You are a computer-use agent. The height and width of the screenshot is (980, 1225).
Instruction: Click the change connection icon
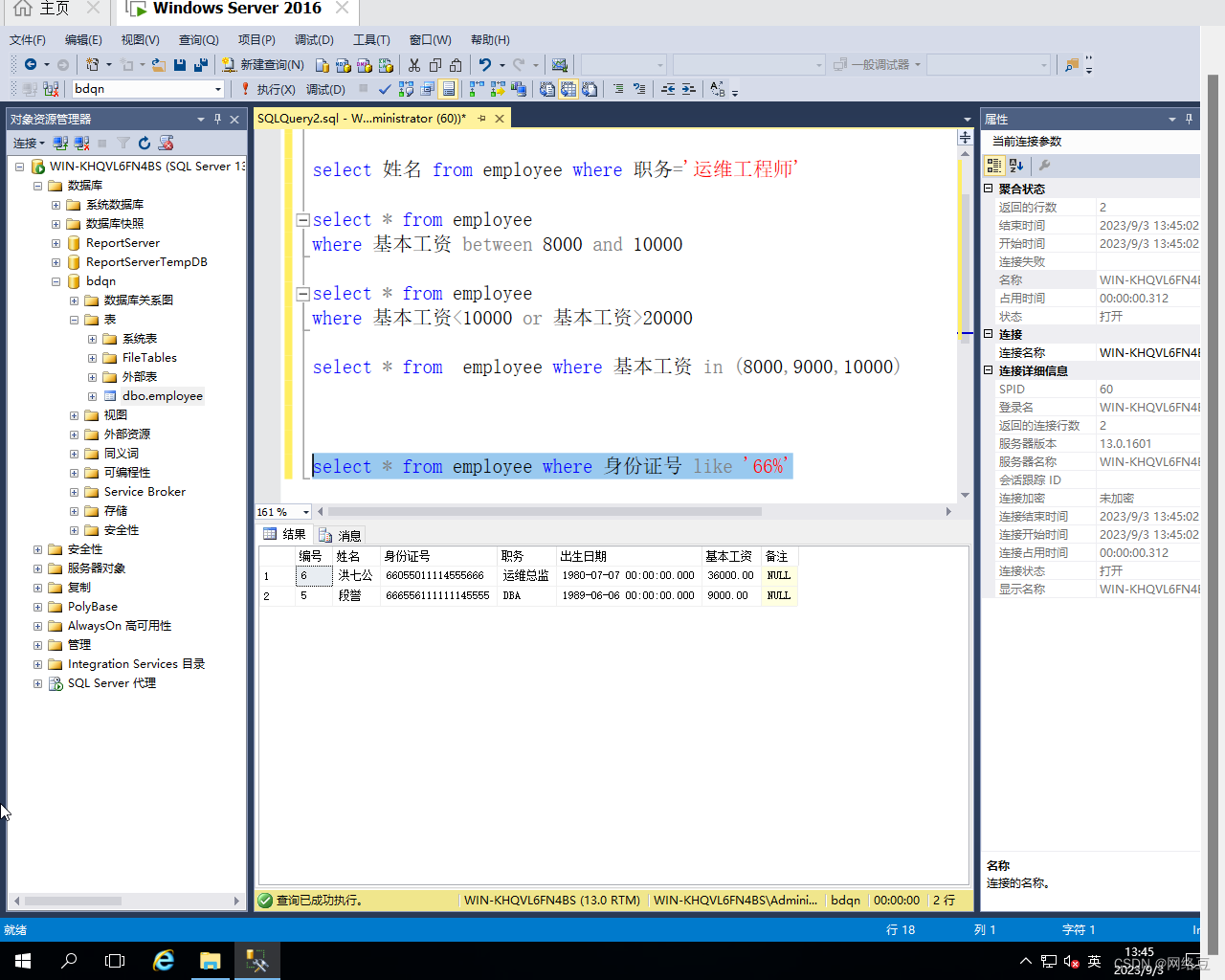(x=51, y=89)
